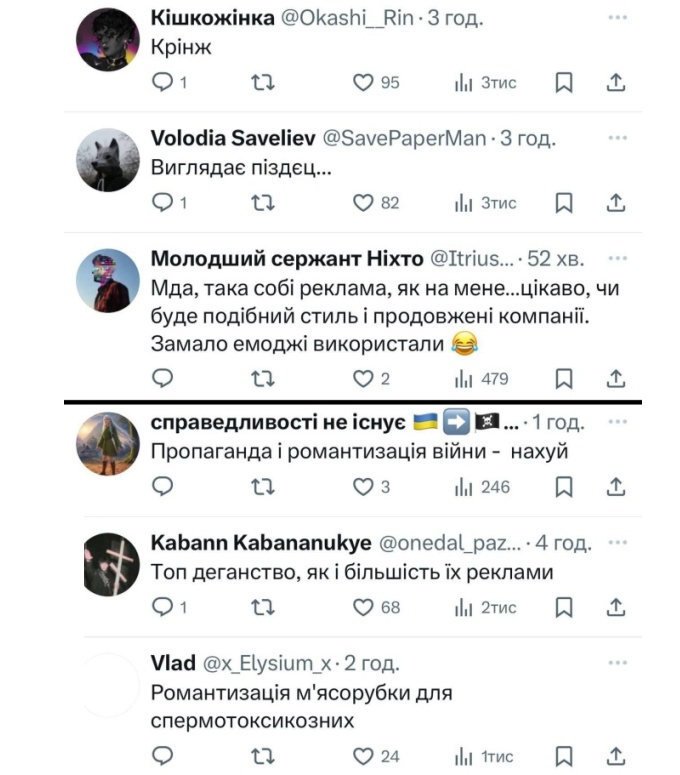Click Кішкожінка's profile avatar
Image resolution: width=680 pixels, height=775 pixels.
(x=108, y=40)
